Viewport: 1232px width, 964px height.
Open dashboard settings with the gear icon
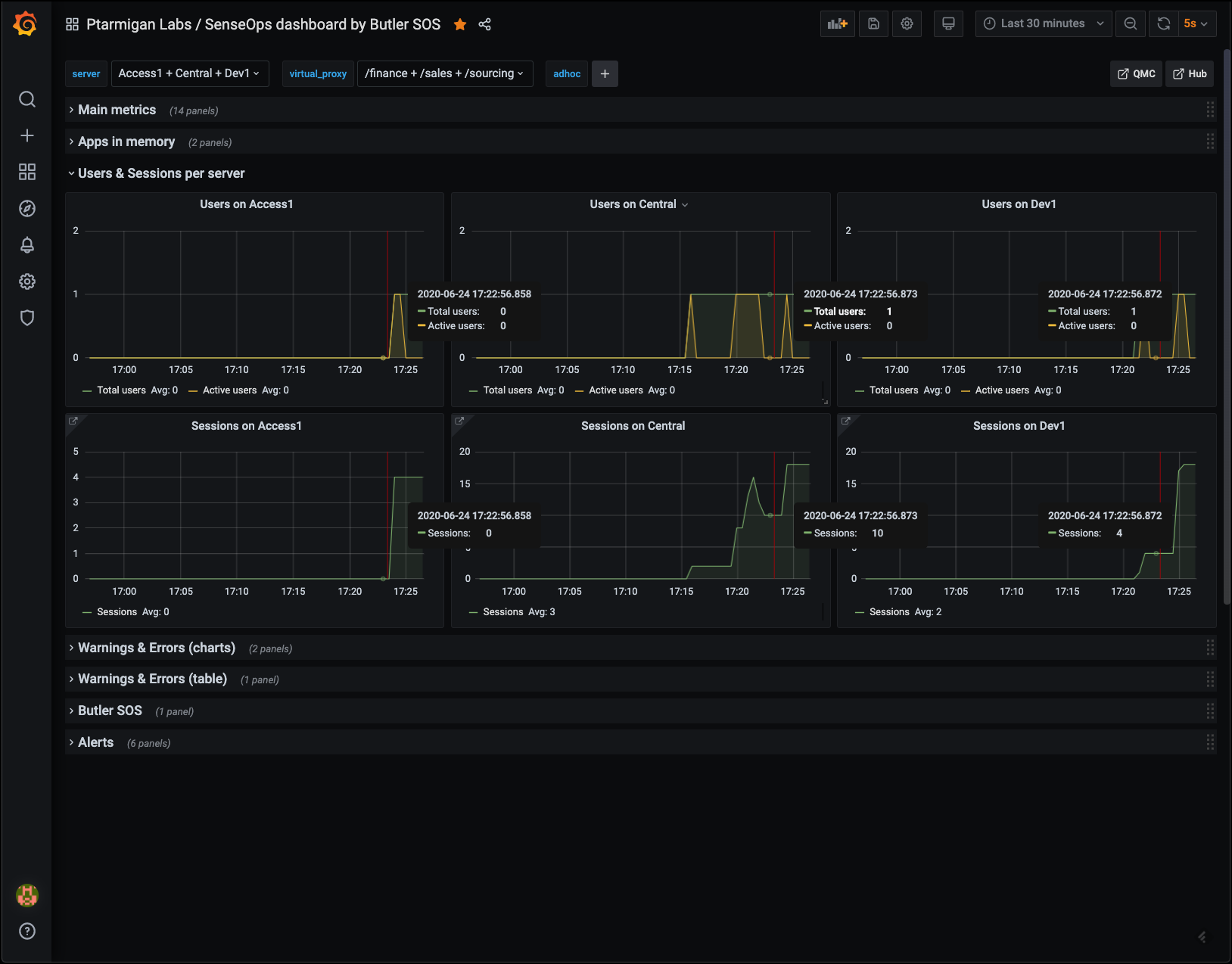coord(907,23)
